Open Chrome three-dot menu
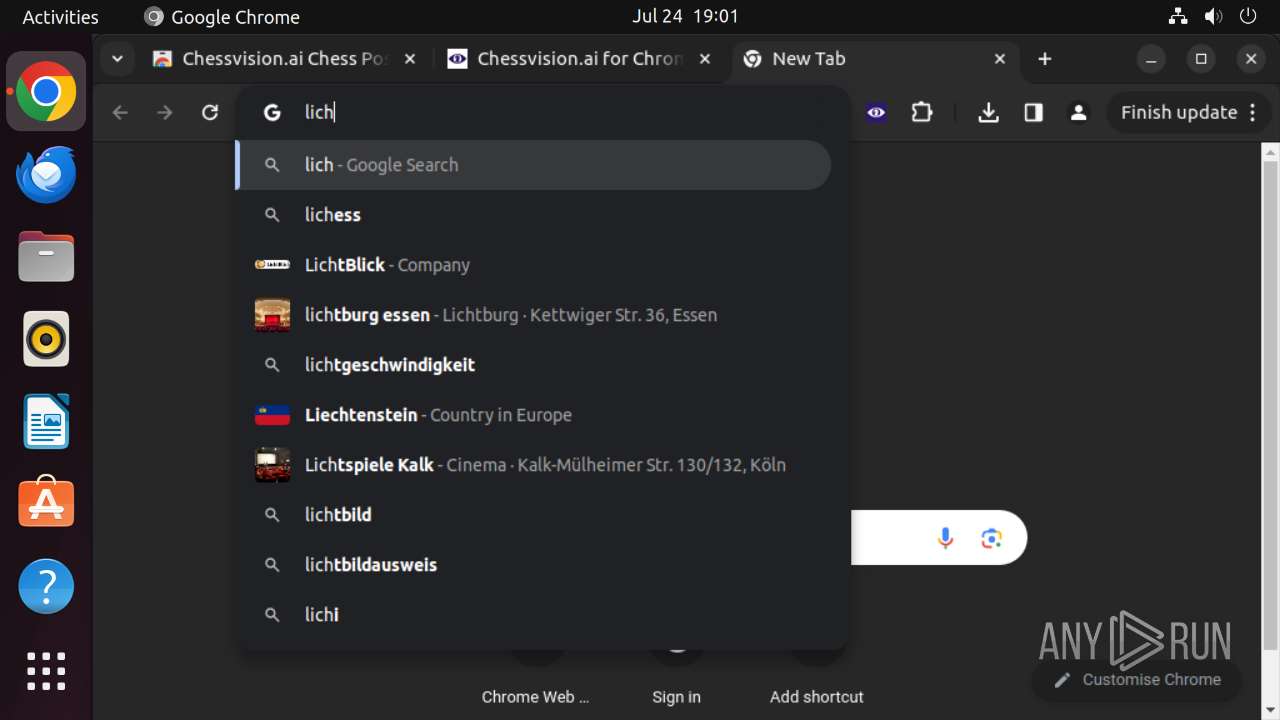The image size is (1280, 720). (1252, 113)
